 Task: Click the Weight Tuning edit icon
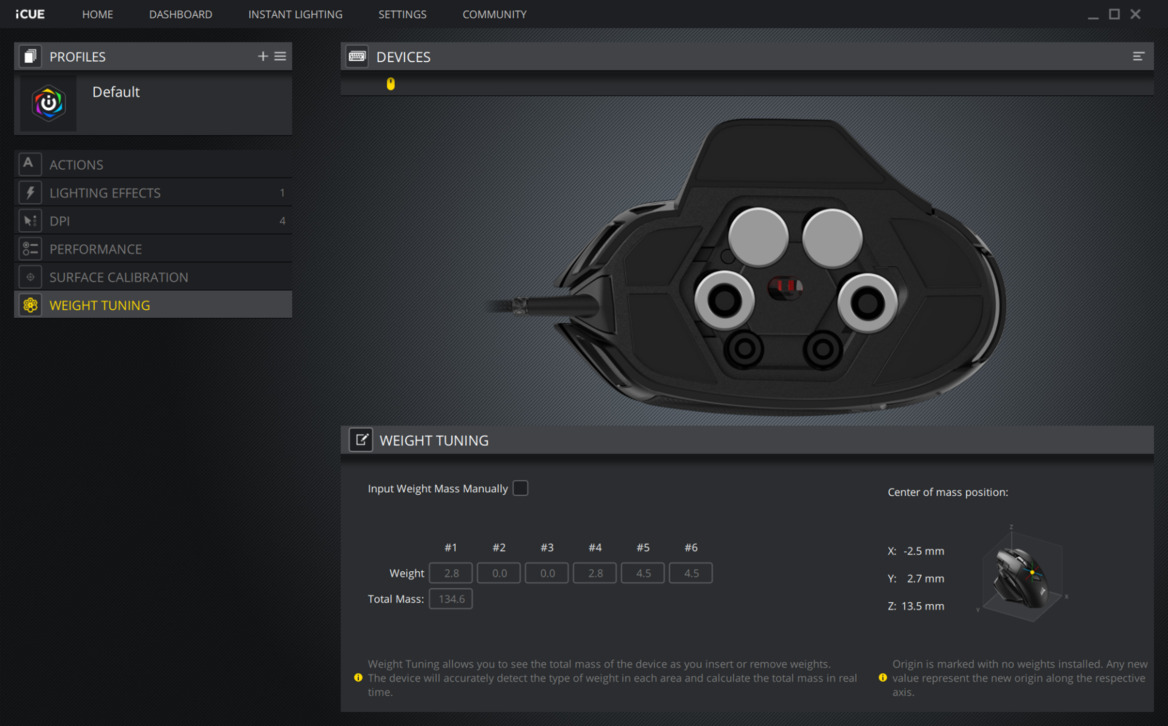coord(361,440)
